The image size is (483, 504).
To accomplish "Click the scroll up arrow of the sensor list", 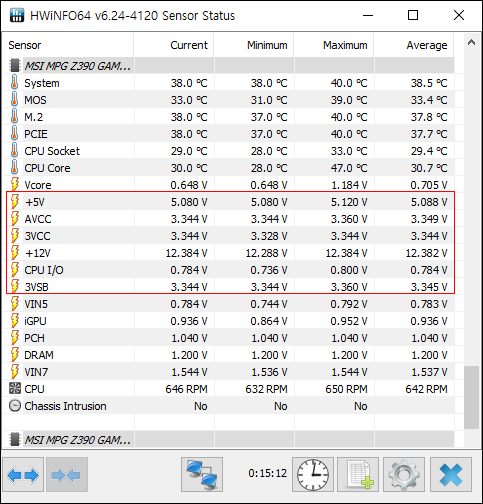I will (471, 42).
